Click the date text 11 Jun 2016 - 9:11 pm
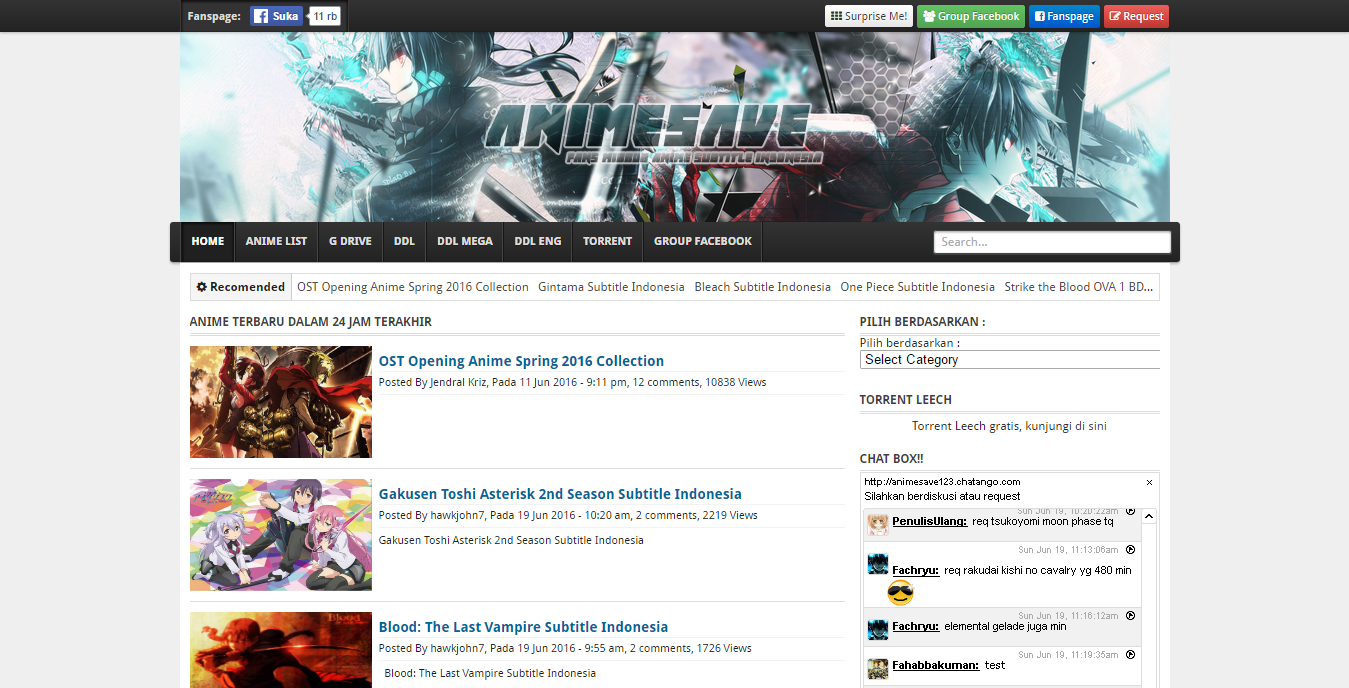Viewport: 1349px width, 688px height. click(573, 382)
